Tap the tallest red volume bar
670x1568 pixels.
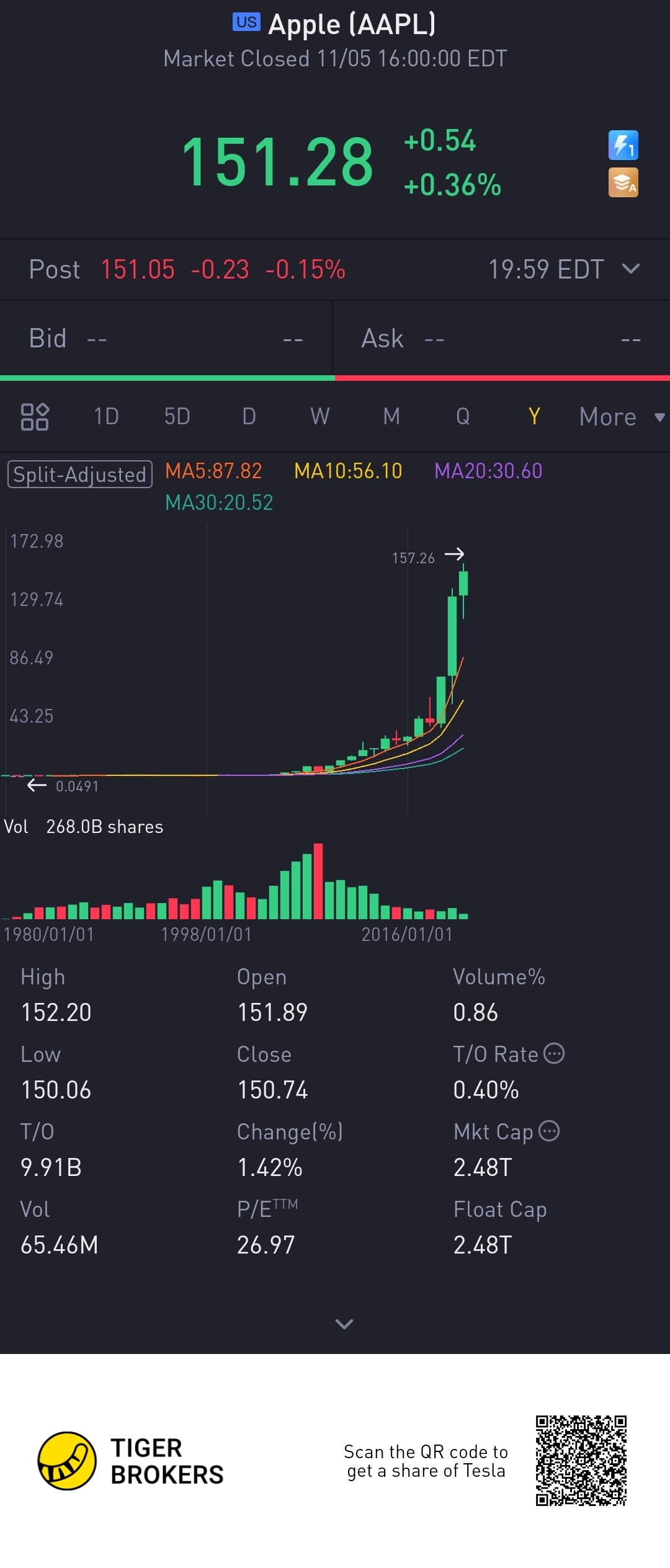[318, 881]
